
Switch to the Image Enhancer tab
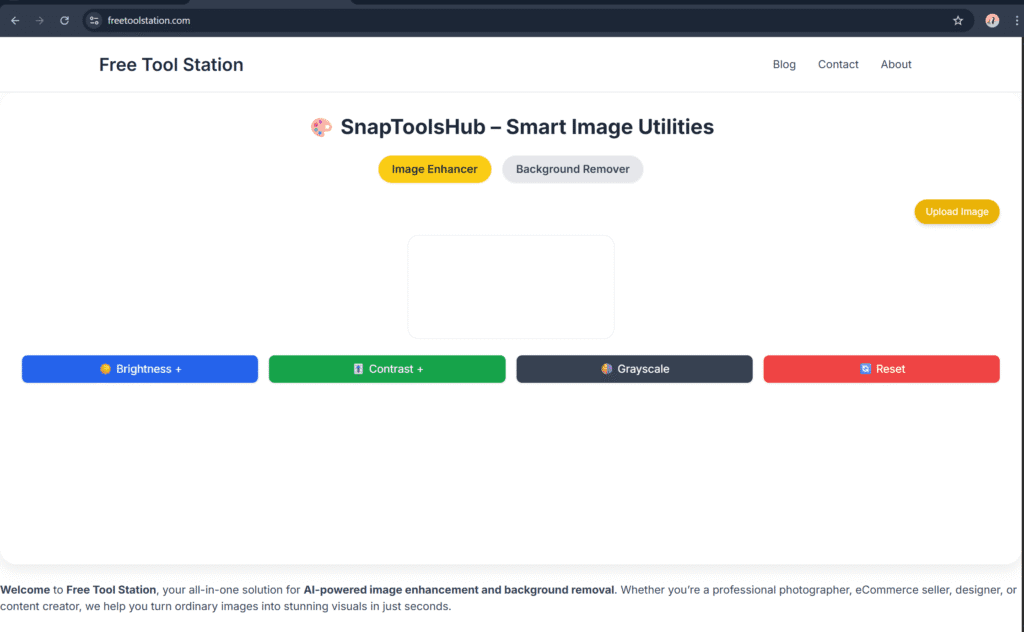tap(434, 169)
